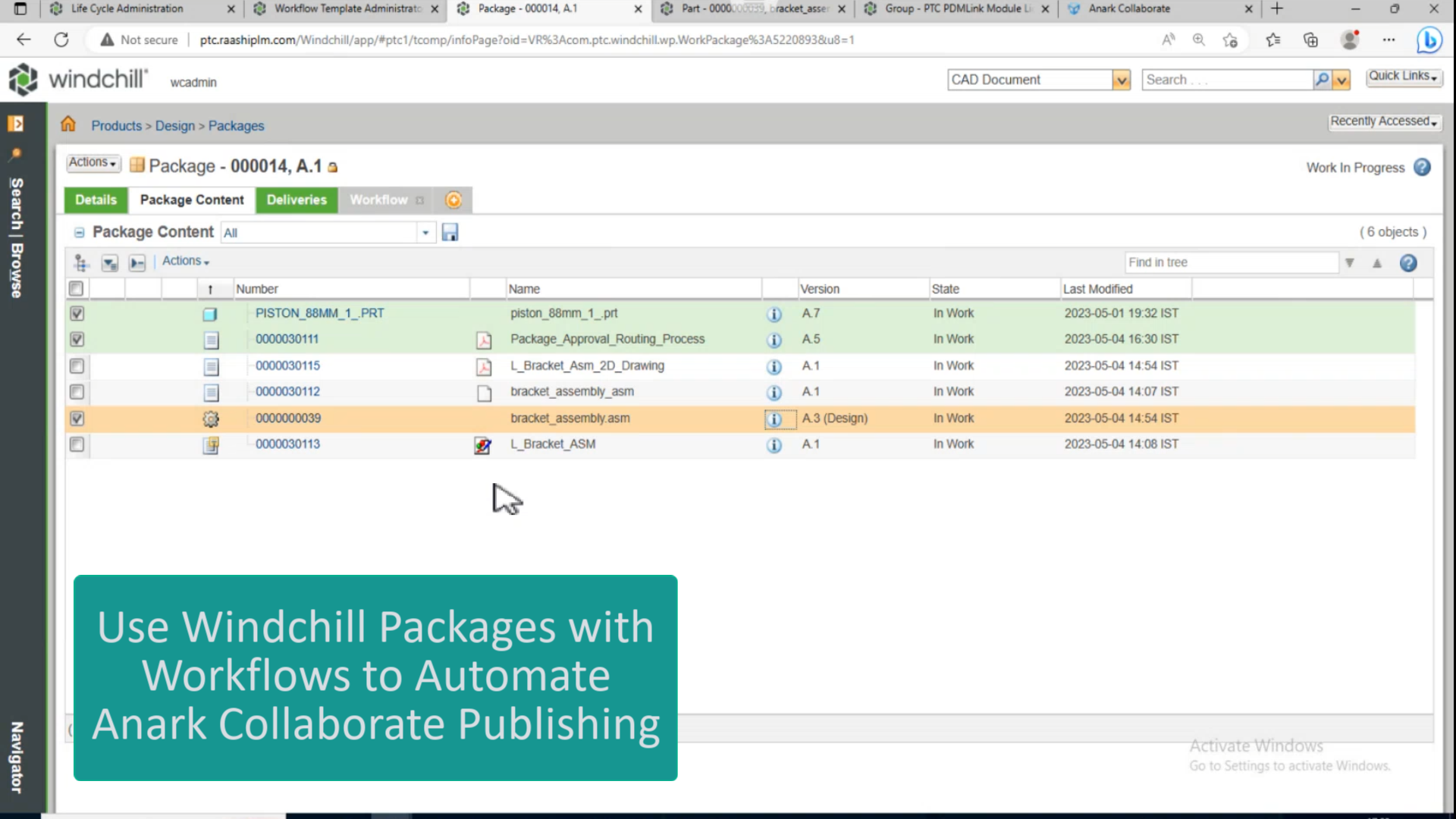
Task: Open the Package Content filter dropdown showing All
Action: (x=425, y=233)
